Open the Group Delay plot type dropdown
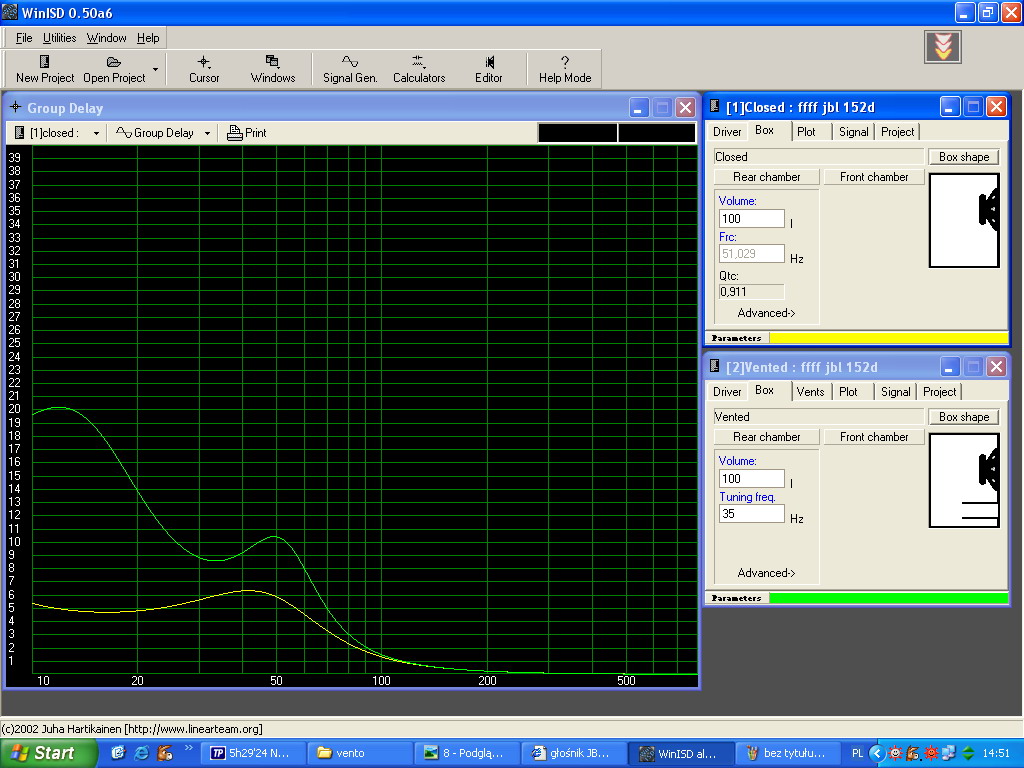 coord(207,133)
